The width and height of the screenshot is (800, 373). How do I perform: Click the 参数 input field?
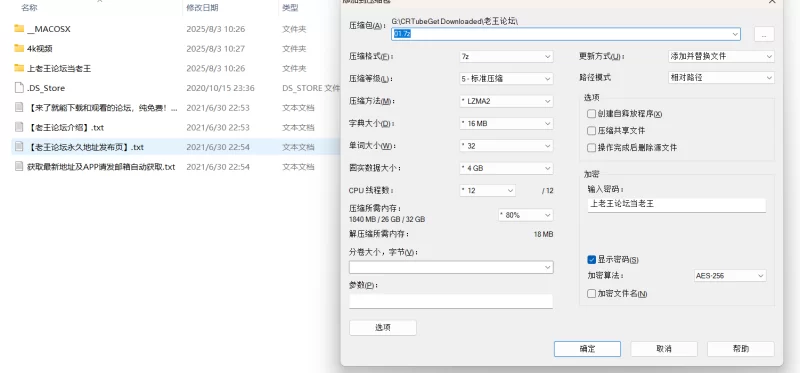(x=451, y=301)
